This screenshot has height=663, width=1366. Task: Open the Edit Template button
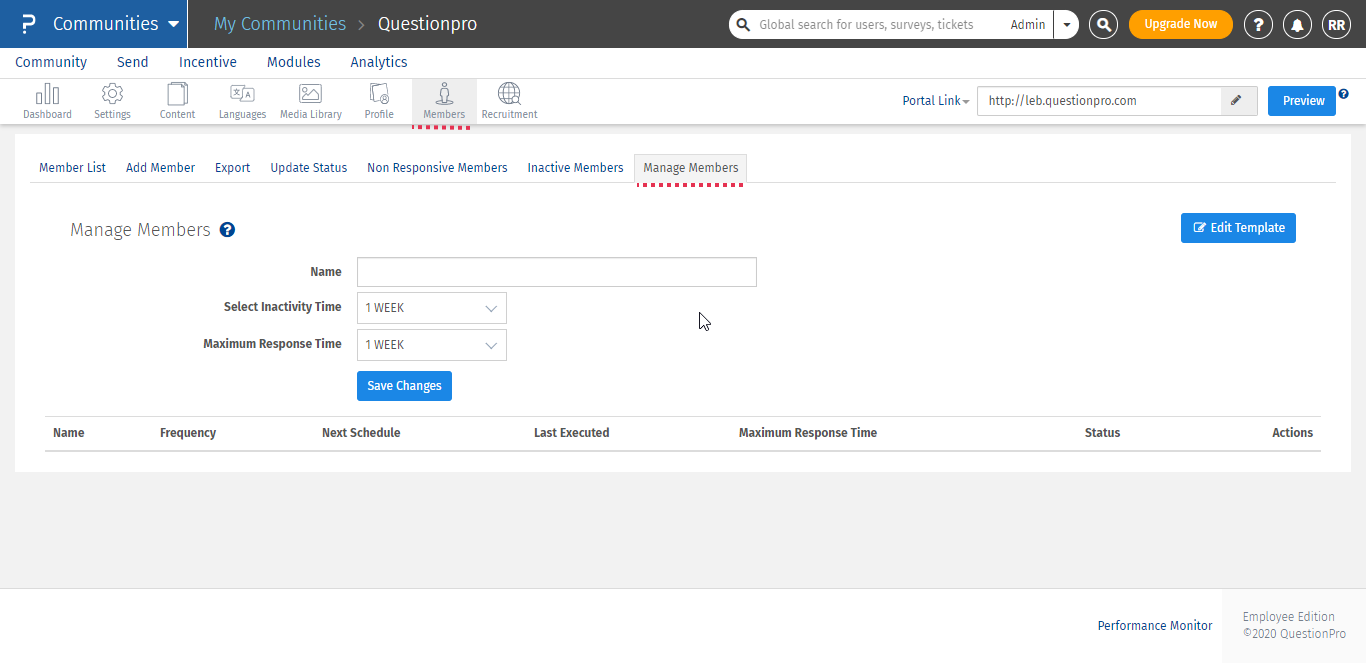(1238, 227)
